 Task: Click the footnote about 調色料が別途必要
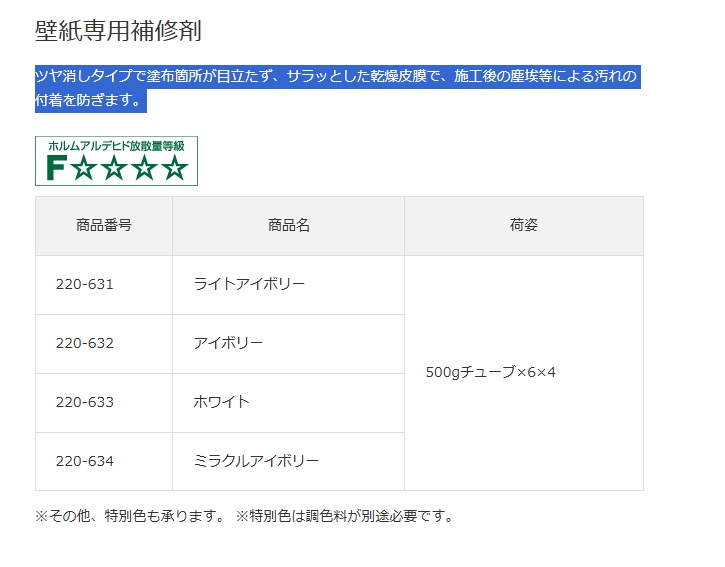pyautogui.click(x=345, y=516)
